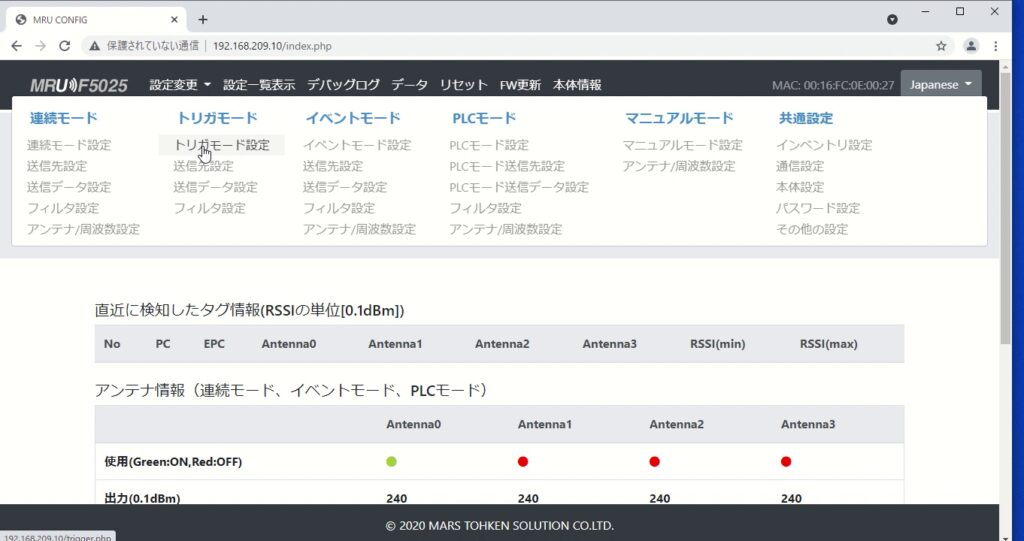Open デバッグログ in the navbar
The image size is (1024, 541).
tap(343, 84)
